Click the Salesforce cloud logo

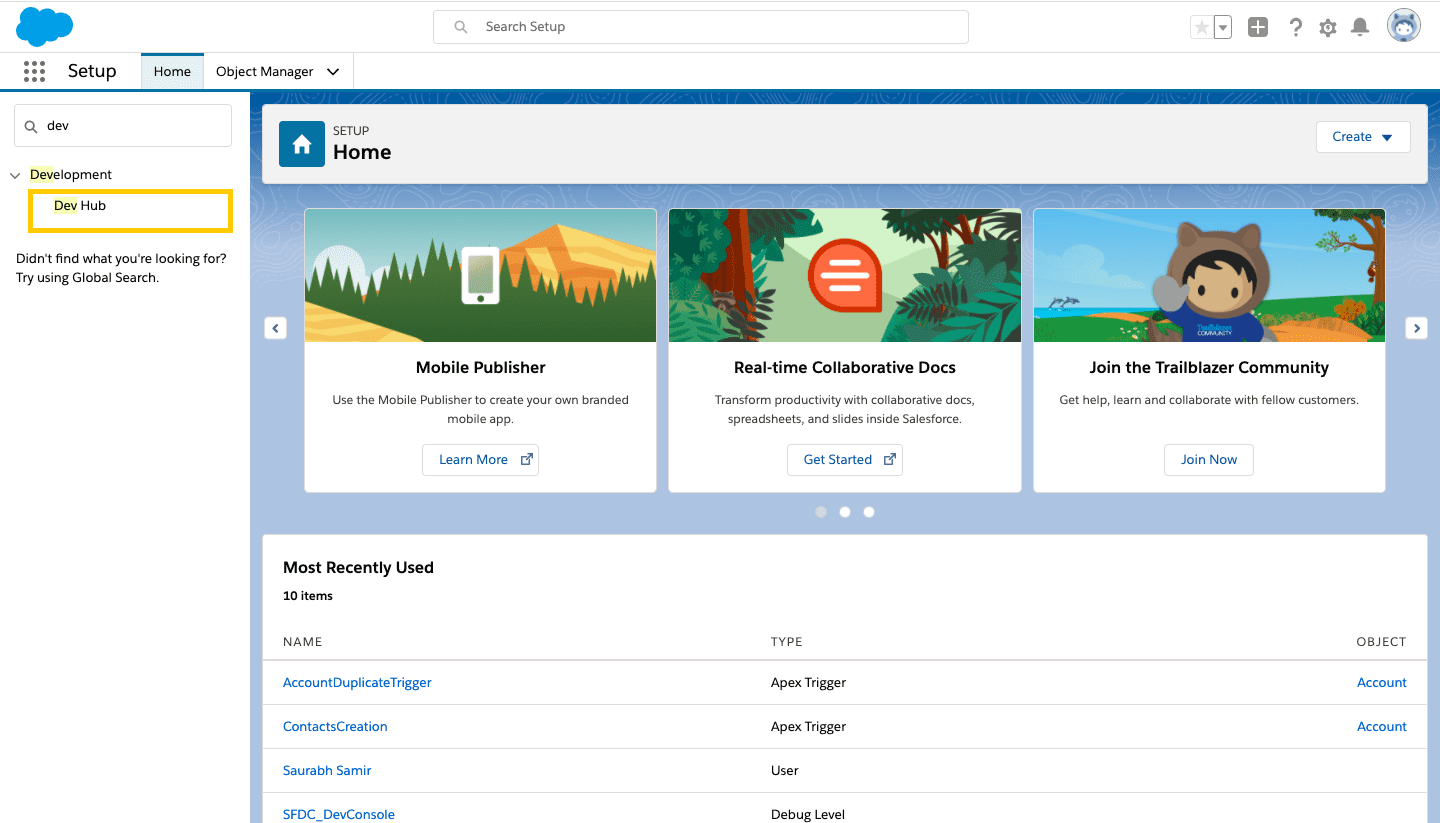coord(45,26)
